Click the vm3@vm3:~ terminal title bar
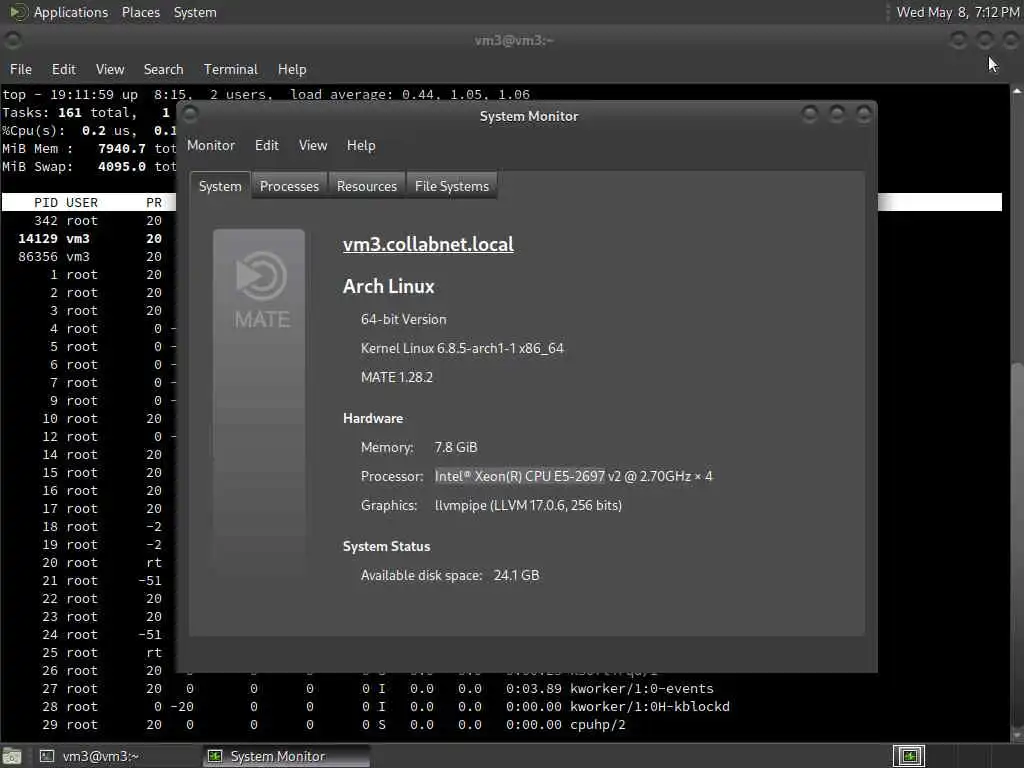The width and height of the screenshot is (1024, 768). coord(513,40)
